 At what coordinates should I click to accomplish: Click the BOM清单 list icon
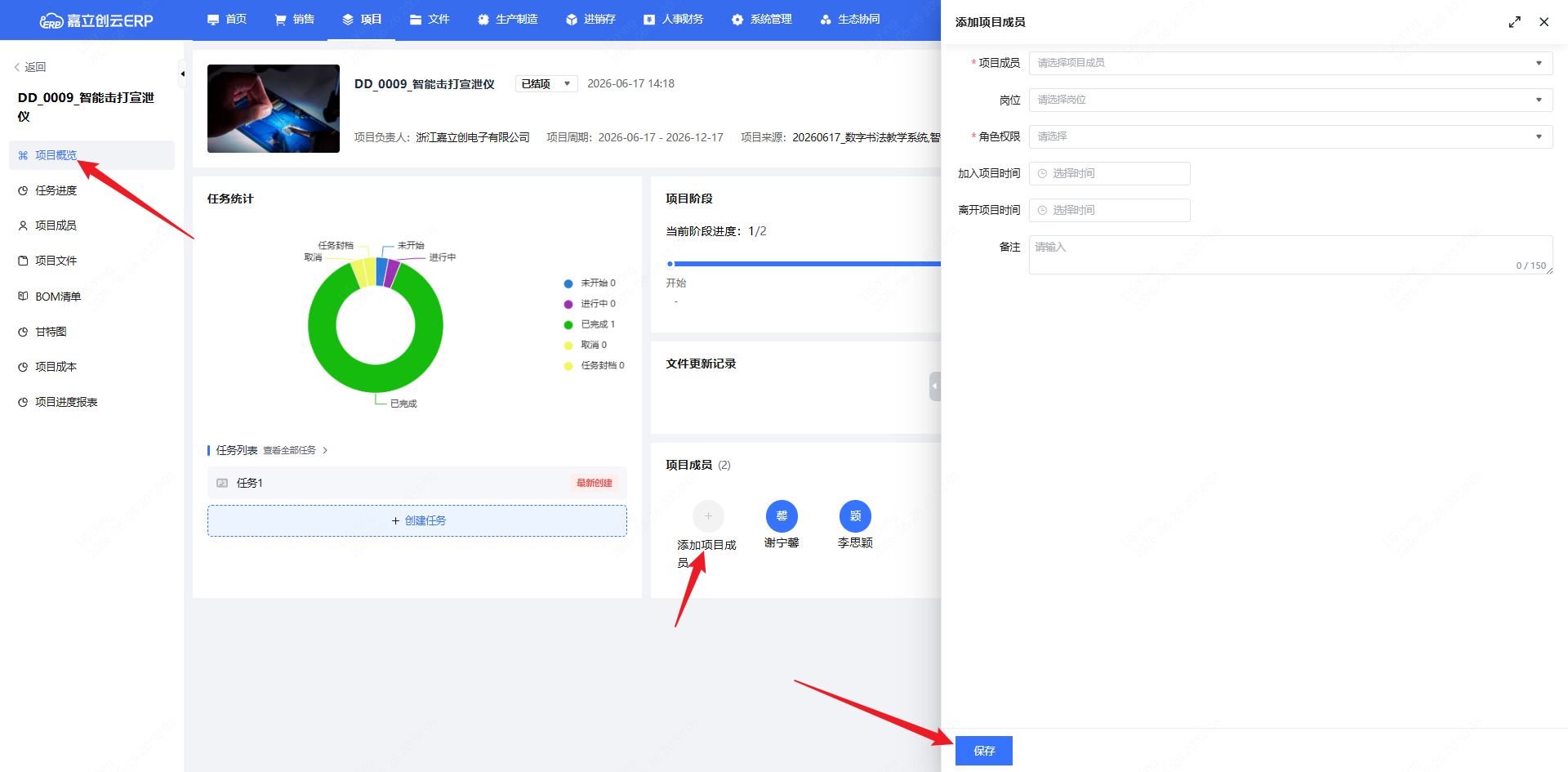coord(23,297)
